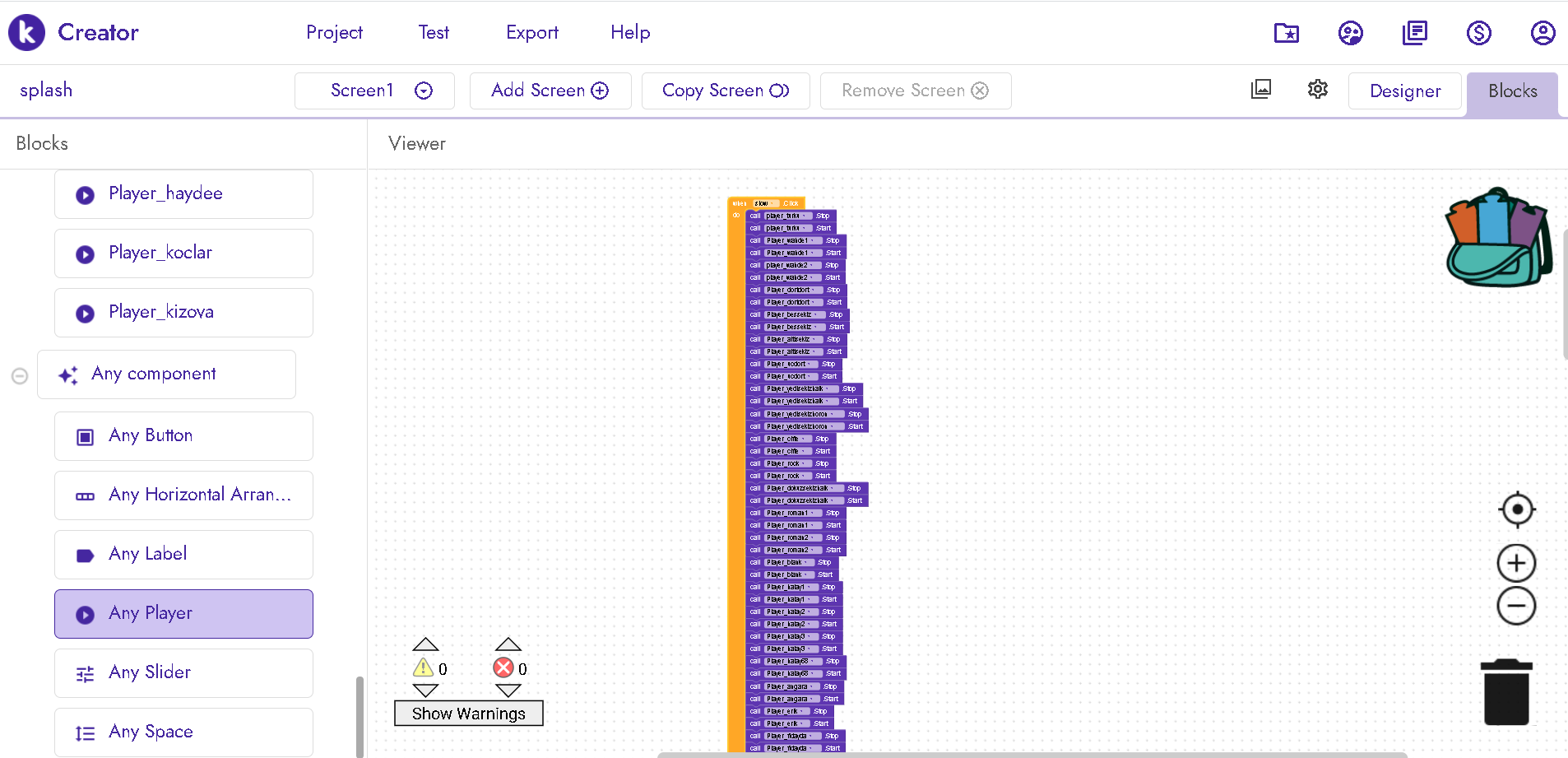Open the assets image gallery icon
Screen dimensions: 1568x758
1261,90
